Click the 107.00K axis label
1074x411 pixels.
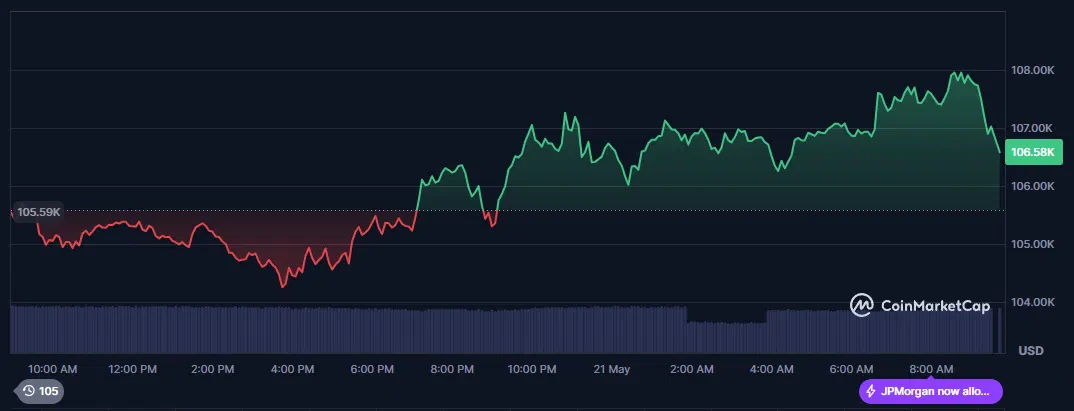[x=1032, y=128]
